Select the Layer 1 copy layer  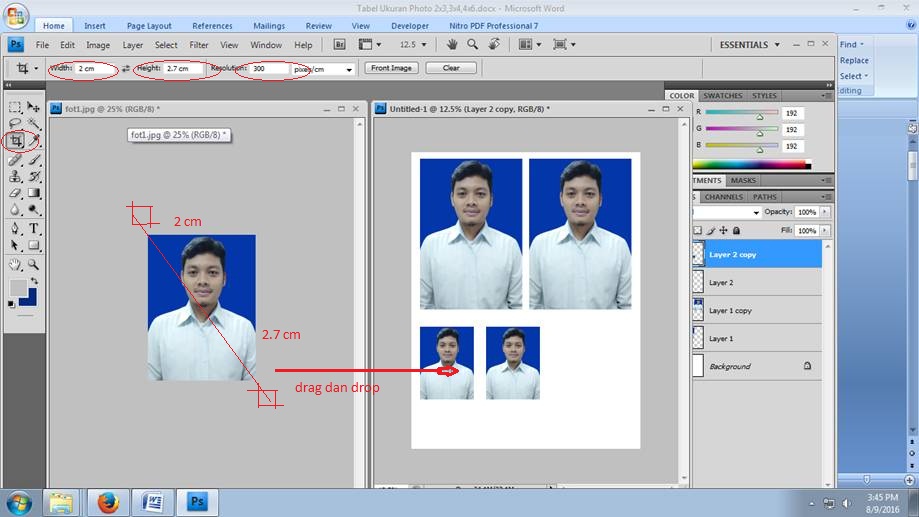[x=730, y=311]
